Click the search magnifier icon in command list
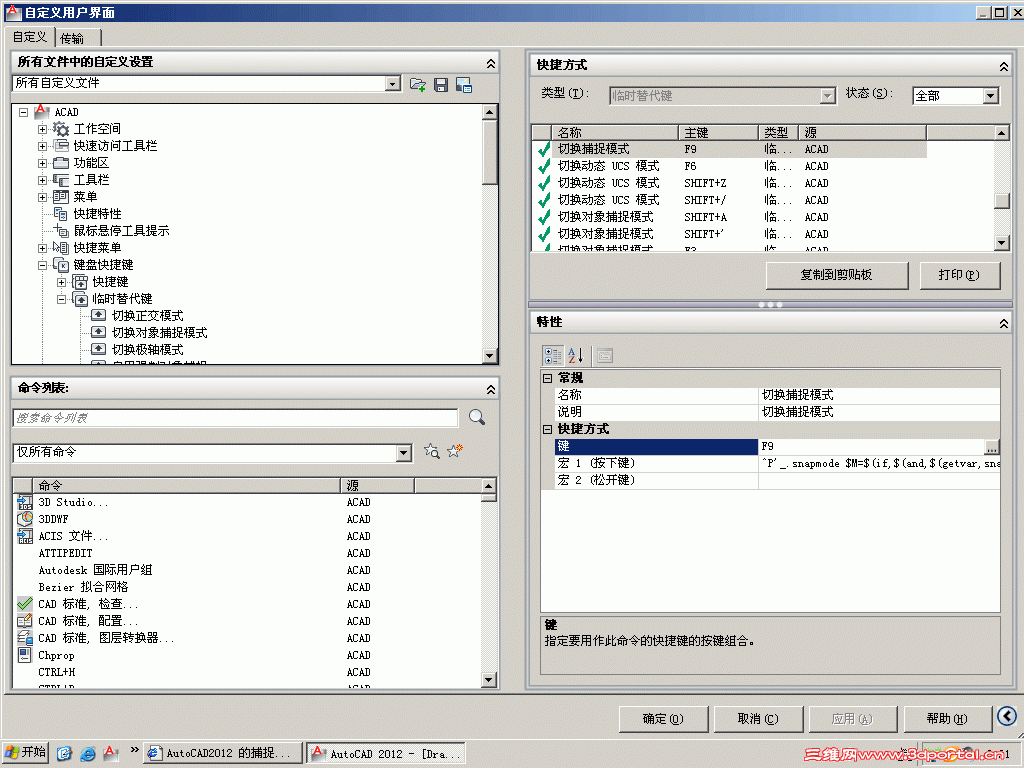Image resolution: width=1024 pixels, height=768 pixels. 477,417
